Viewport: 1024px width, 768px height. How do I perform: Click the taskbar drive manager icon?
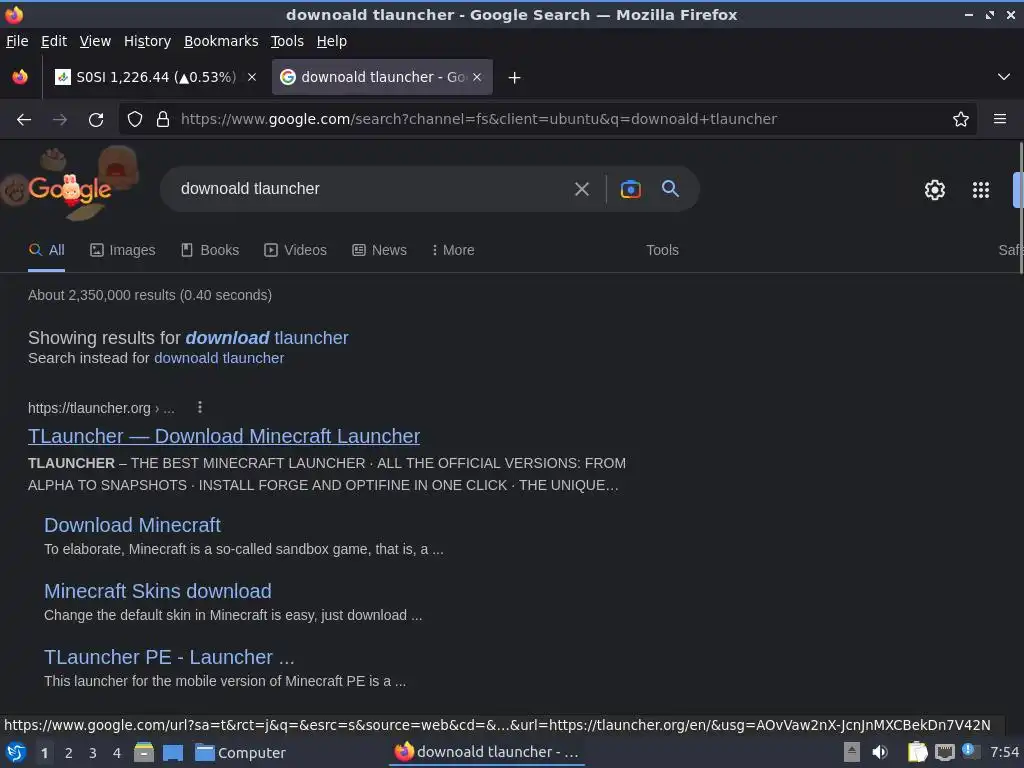click(x=144, y=752)
